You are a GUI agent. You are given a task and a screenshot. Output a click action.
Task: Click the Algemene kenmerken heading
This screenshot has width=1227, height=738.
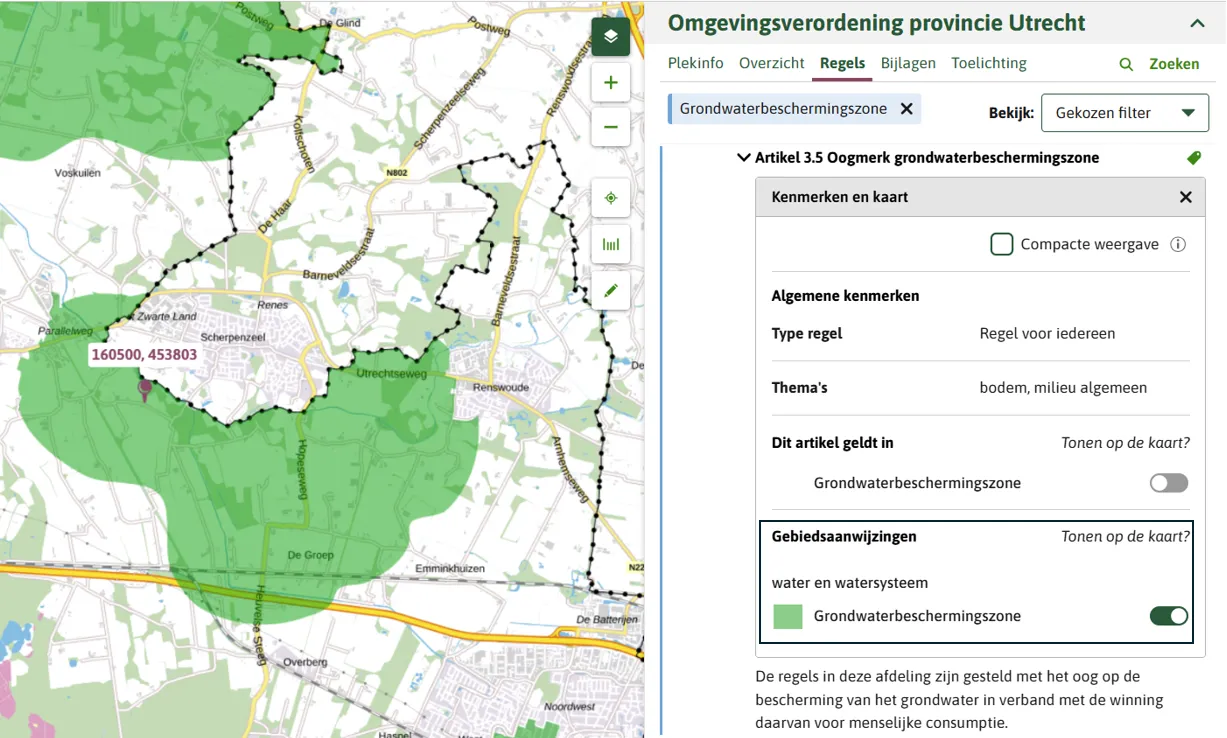845,296
